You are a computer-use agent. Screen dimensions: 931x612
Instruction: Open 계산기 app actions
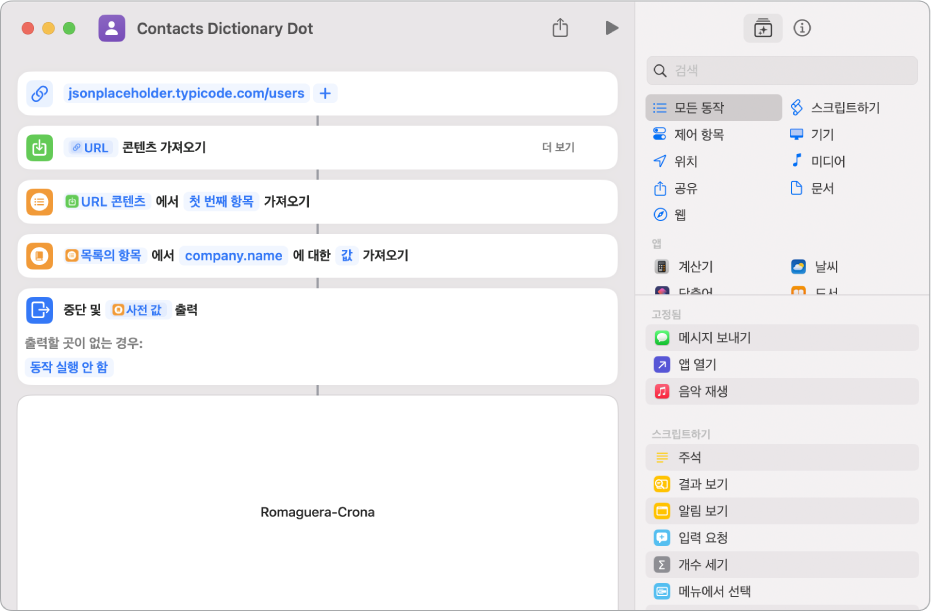coord(683,267)
